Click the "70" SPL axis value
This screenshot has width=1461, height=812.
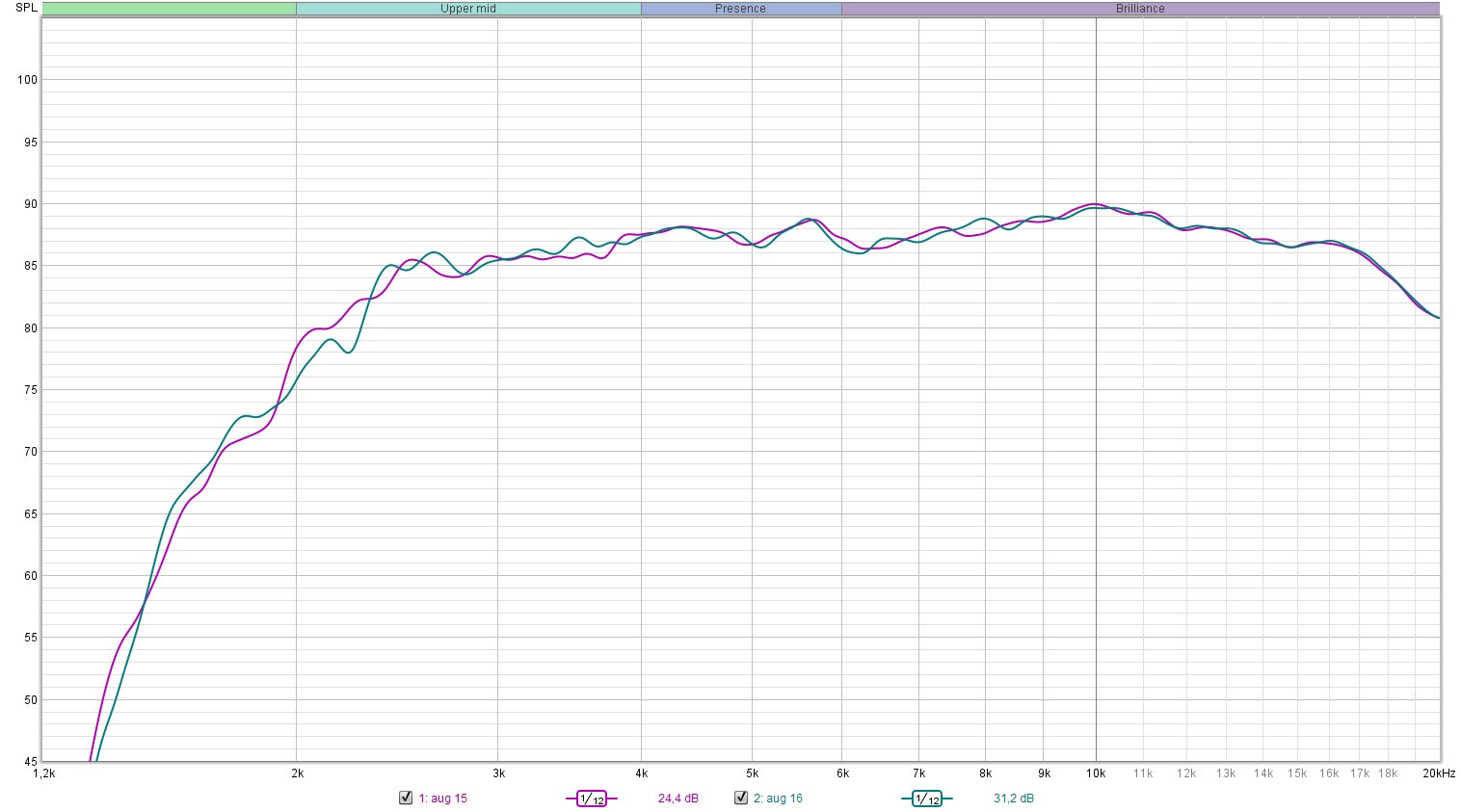tap(30, 452)
